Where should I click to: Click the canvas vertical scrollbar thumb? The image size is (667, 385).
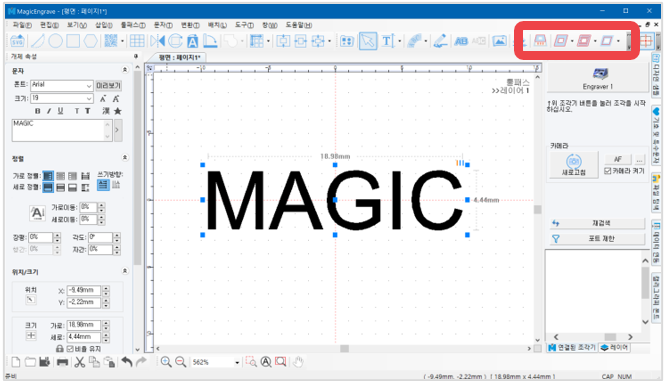(538, 209)
